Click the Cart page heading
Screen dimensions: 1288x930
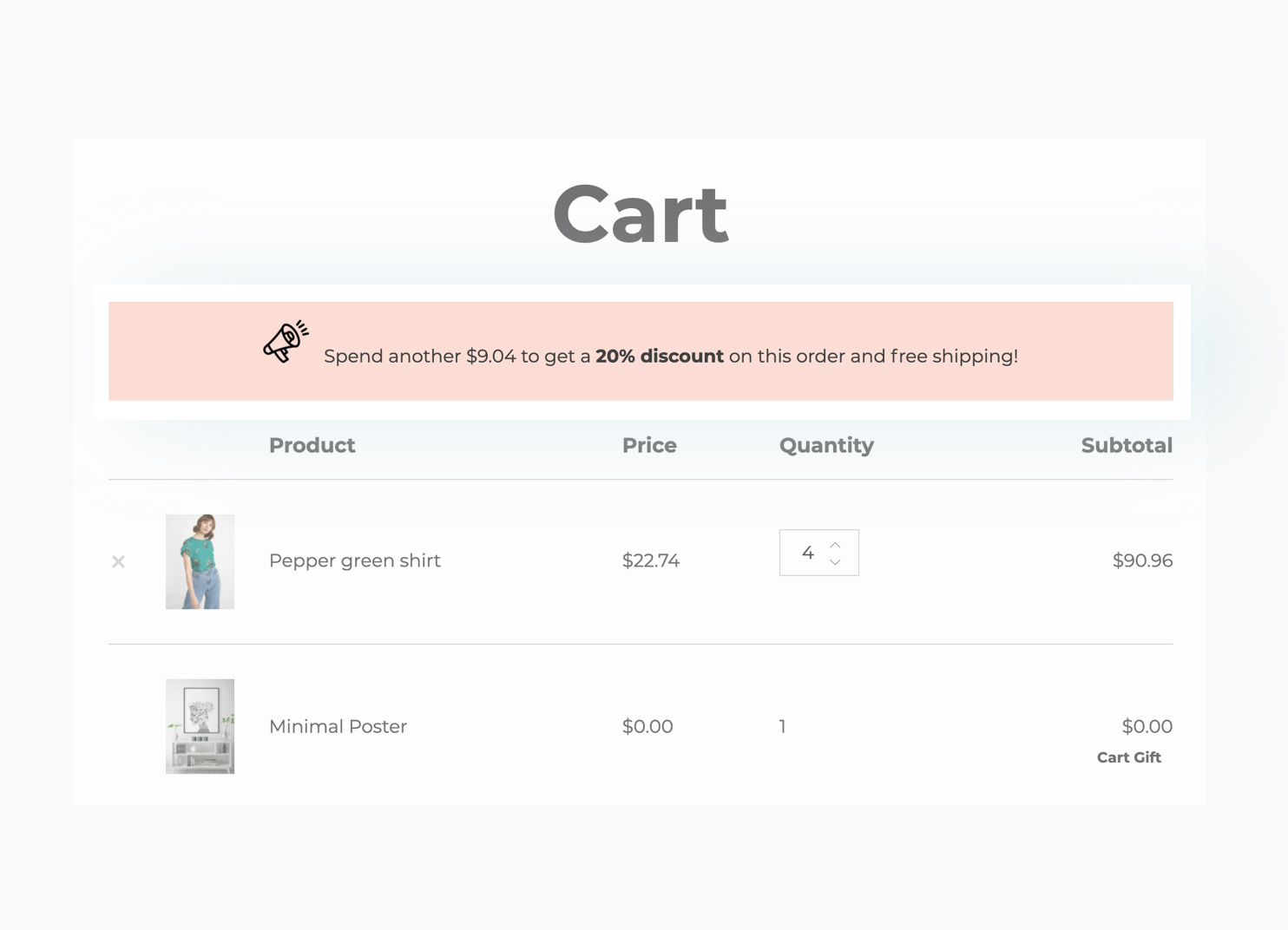tap(641, 214)
